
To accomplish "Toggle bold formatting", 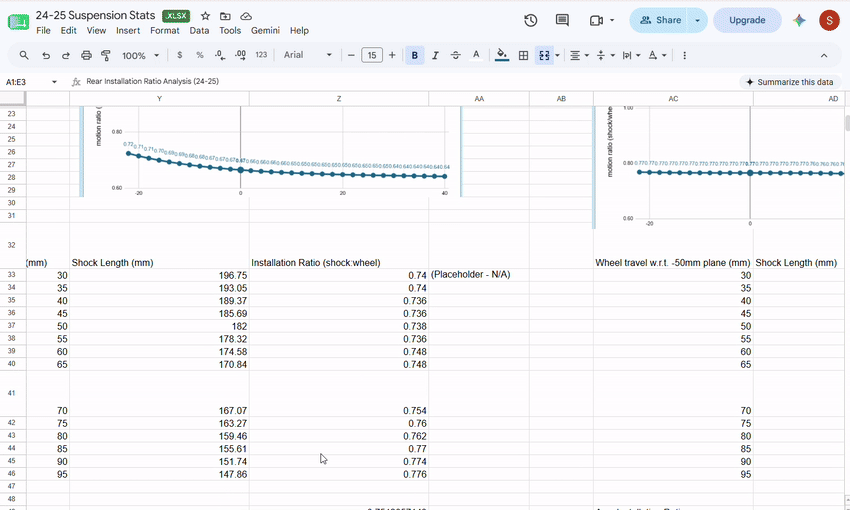I will [415, 55].
